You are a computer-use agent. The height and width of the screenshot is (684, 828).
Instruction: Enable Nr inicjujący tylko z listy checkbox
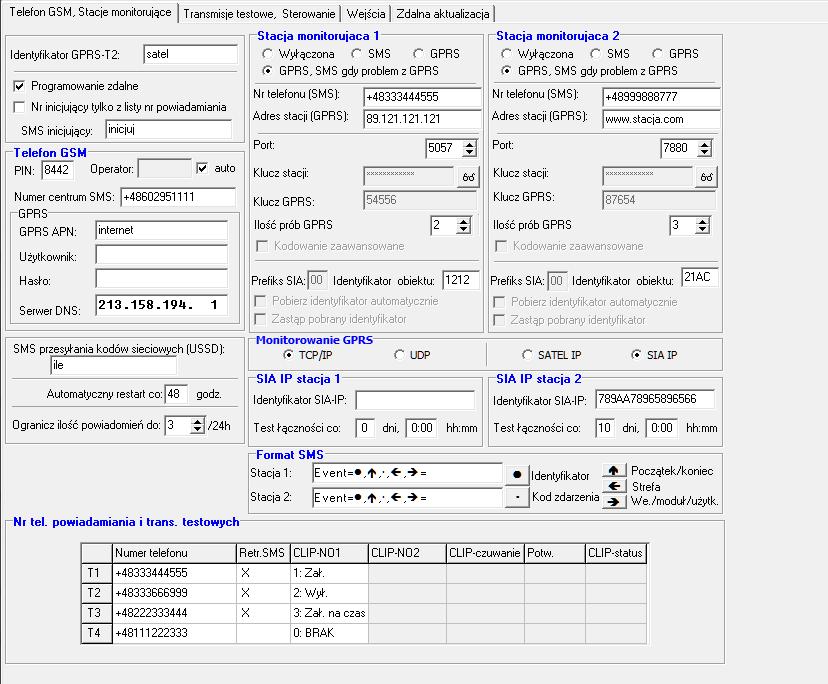pos(19,107)
